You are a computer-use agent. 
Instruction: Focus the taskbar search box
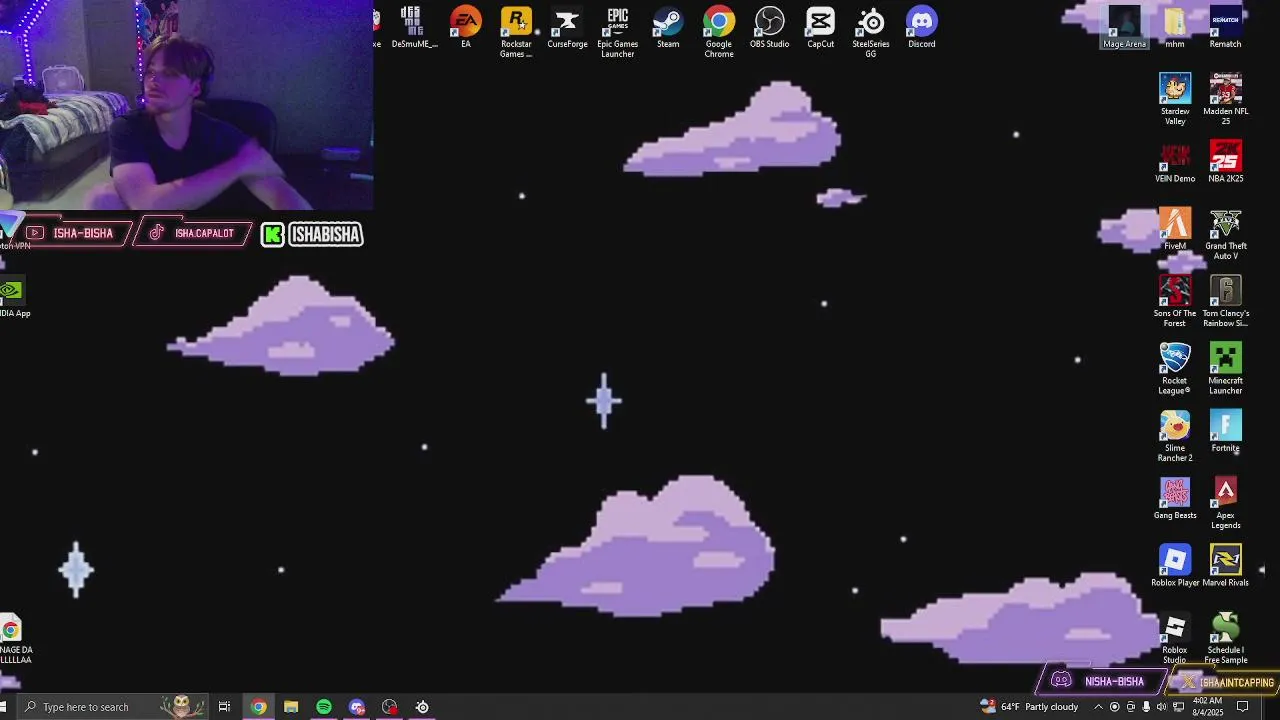pyautogui.click(x=112, y=707)
